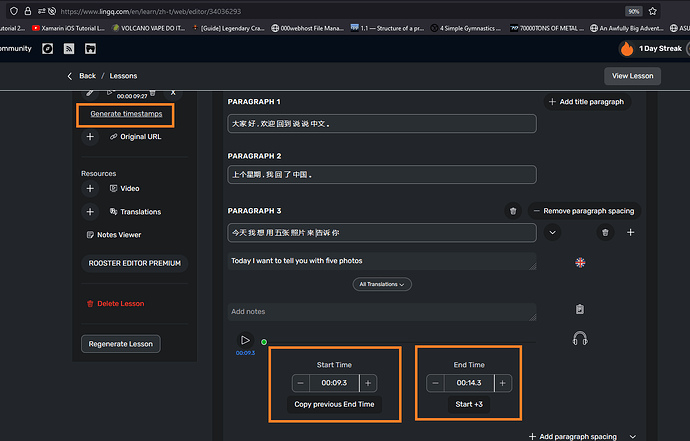Open the All Translations dropdown
Image resolution: width=690 pixels, height=441 pixels.
point(382,284)
